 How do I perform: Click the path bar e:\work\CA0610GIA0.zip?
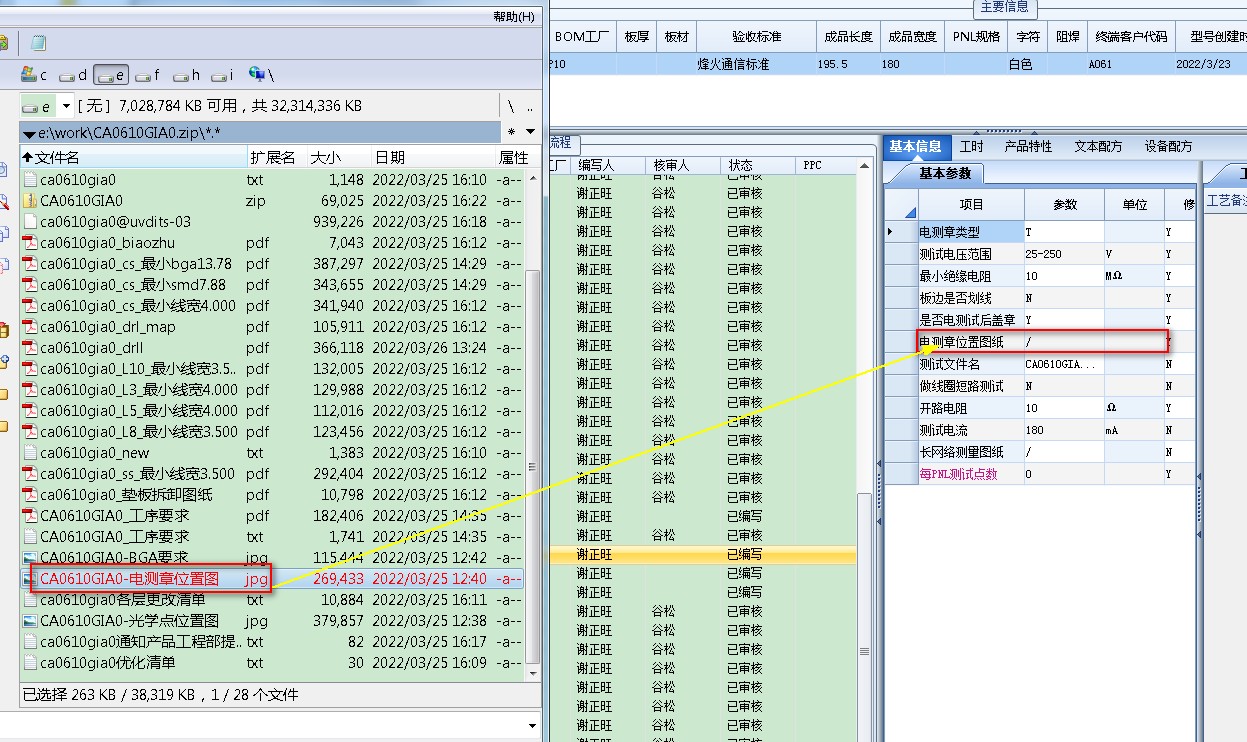point(260,132)
